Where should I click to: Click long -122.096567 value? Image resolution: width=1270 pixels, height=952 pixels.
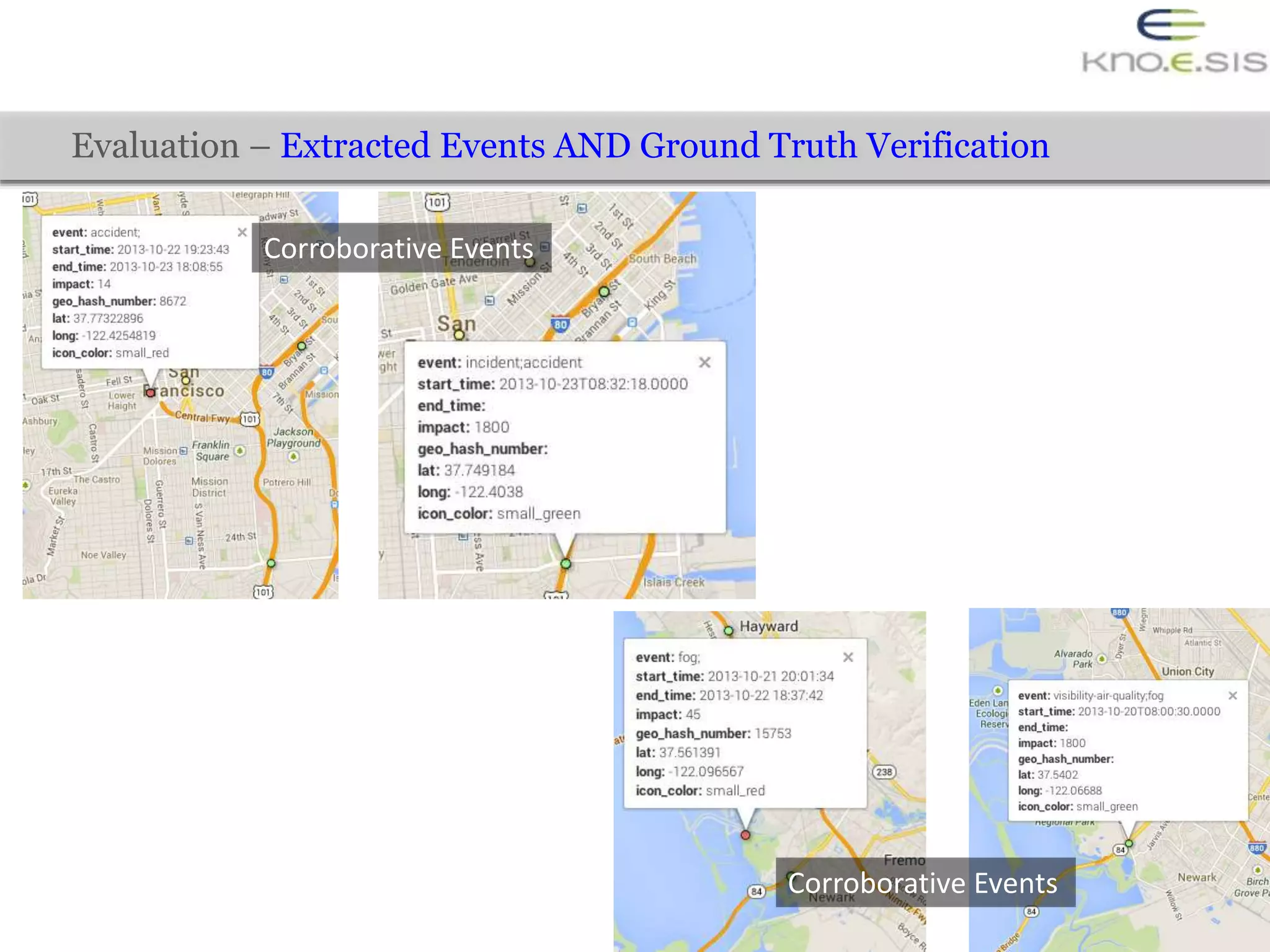click(x=706, y=772)
